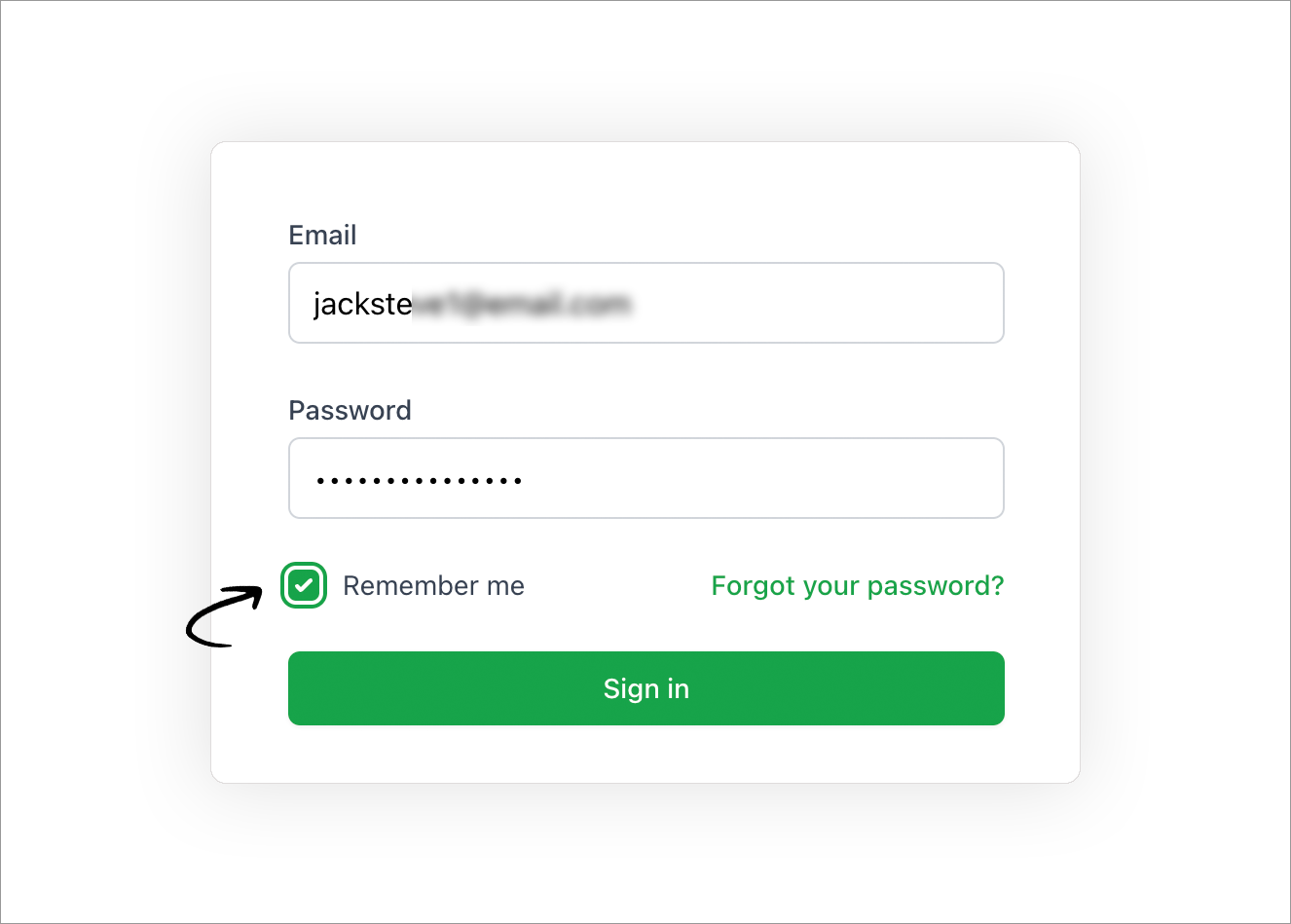Click the empty right side of the Password field
This screenshot has height=924, width=1291.
pyautogui.click(x=764, y=478)
